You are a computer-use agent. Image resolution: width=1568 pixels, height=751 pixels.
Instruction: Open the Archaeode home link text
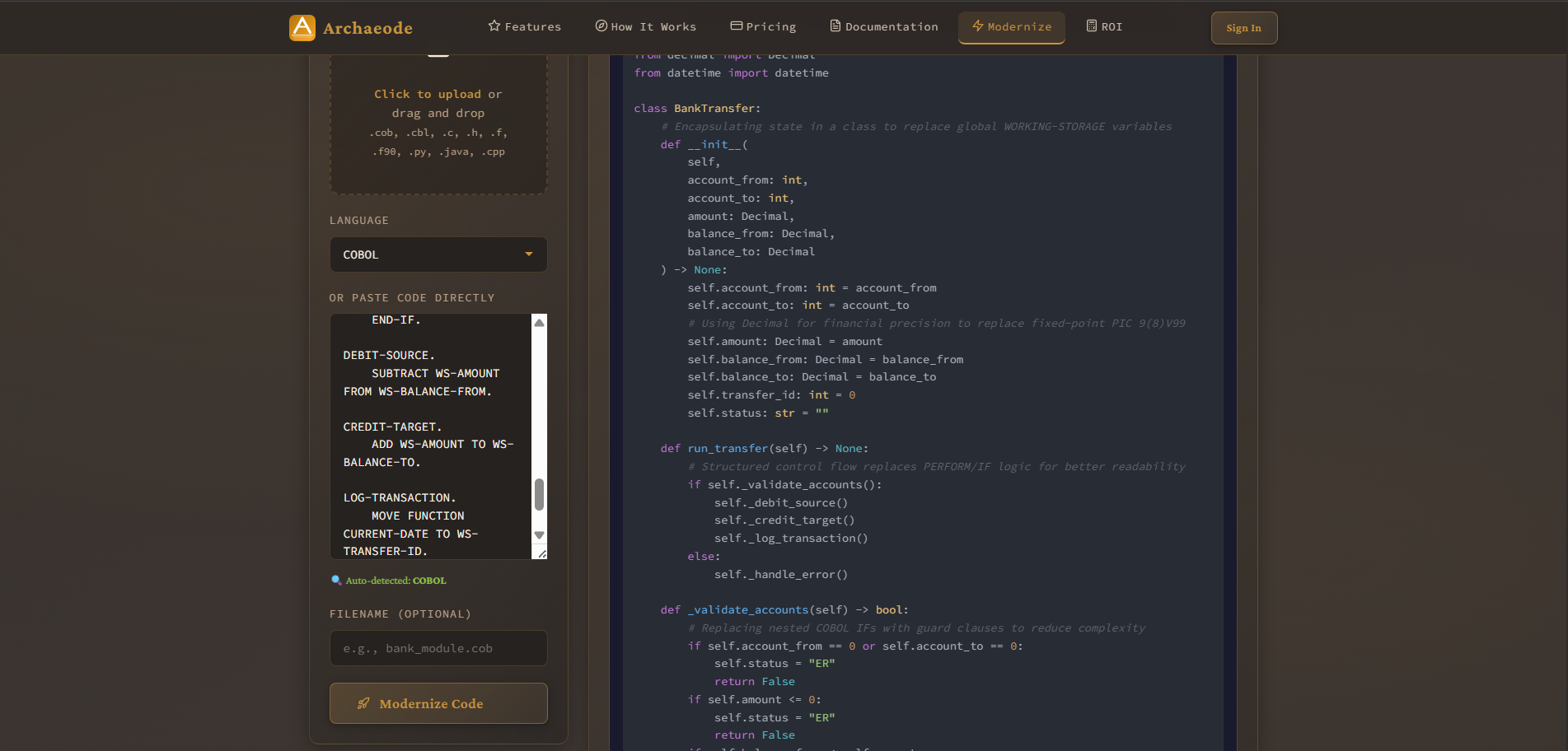367,28
